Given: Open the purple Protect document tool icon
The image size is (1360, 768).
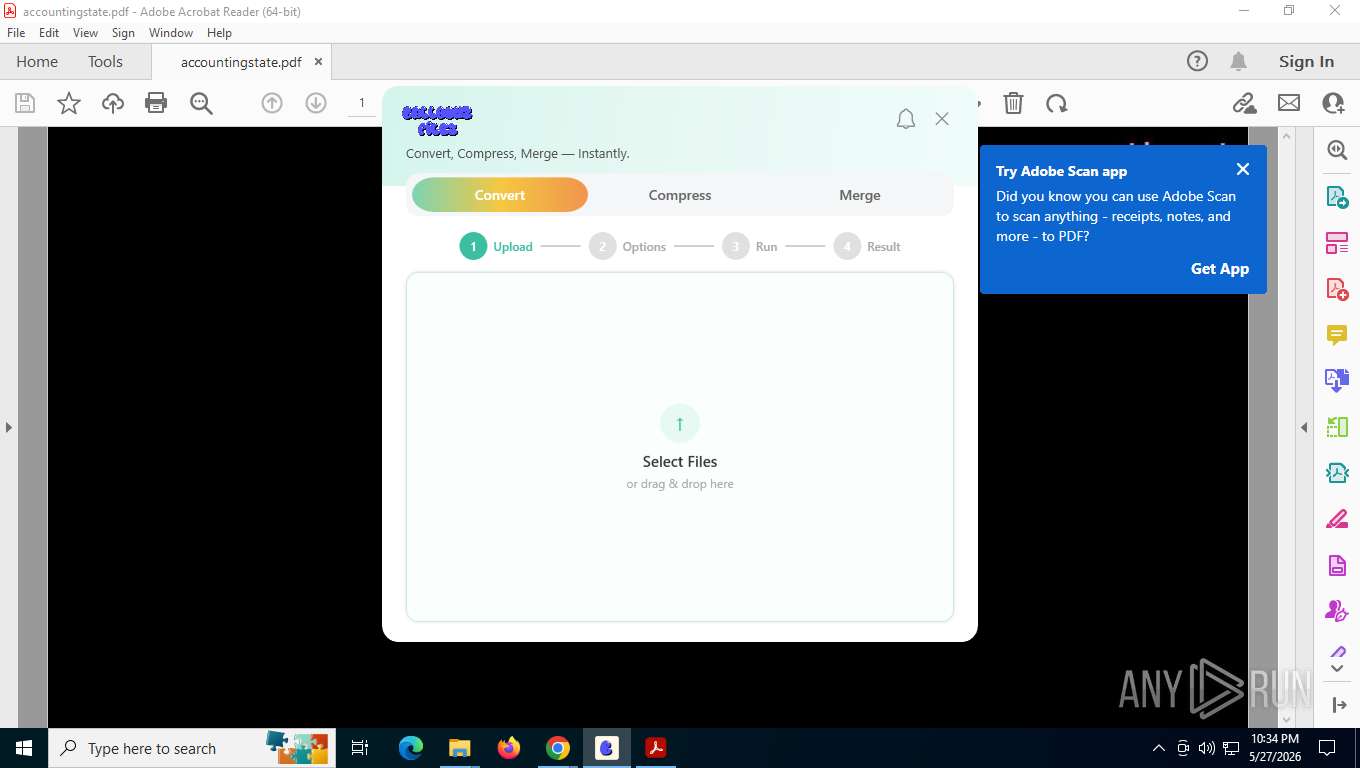Looking at the screenshot, I should pos(1337,565).
